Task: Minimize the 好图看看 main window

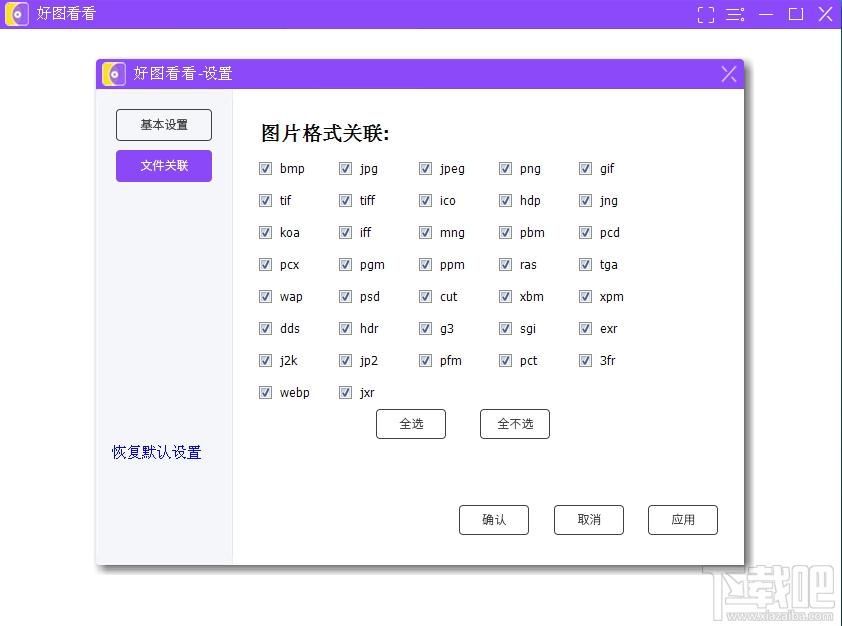Action: coord(766,14)
